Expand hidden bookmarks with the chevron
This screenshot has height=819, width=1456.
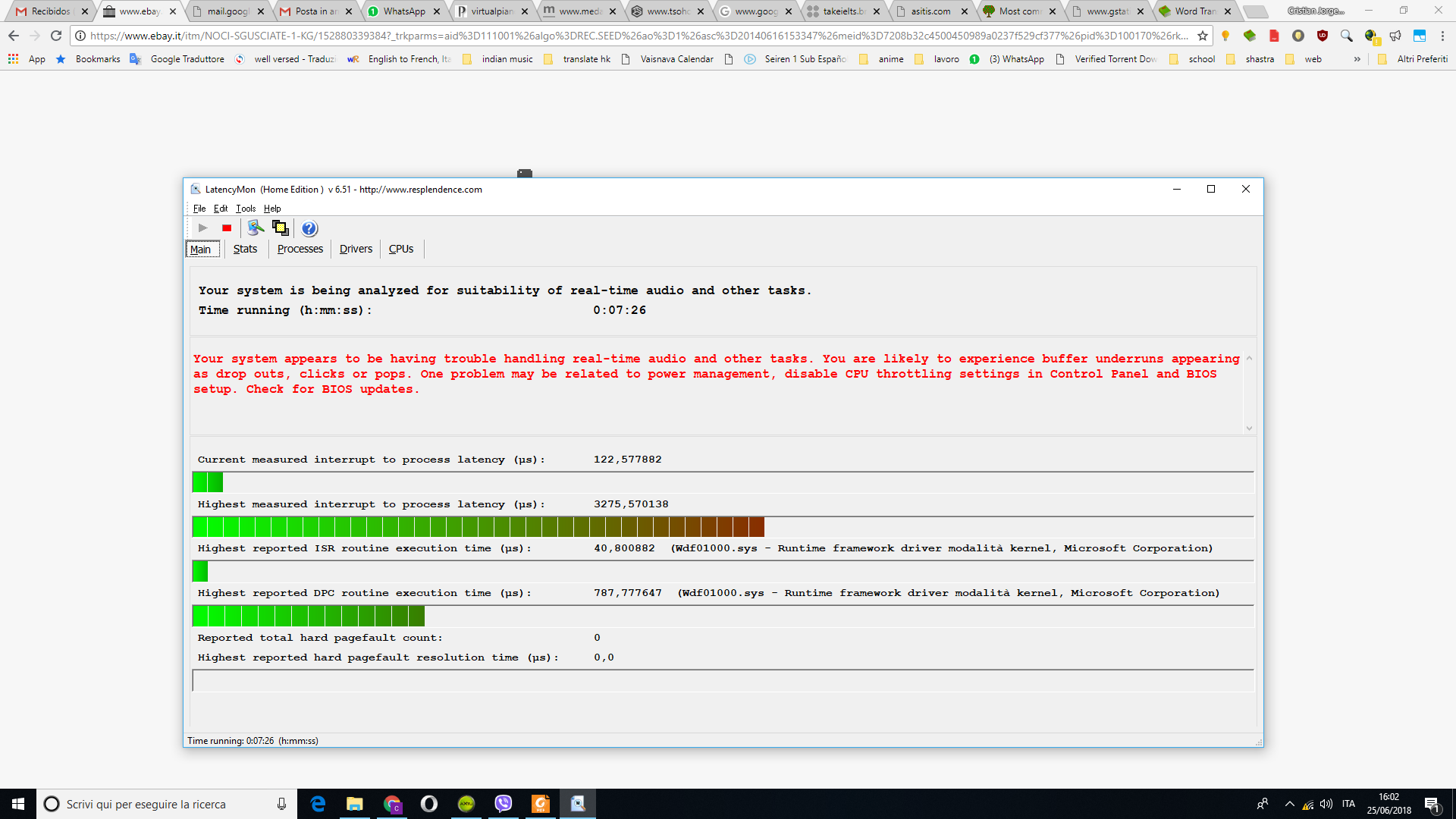point(1357,58)
